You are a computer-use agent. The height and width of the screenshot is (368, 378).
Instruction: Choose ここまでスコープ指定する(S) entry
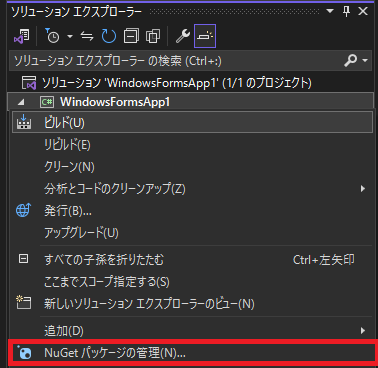point(192,282)
